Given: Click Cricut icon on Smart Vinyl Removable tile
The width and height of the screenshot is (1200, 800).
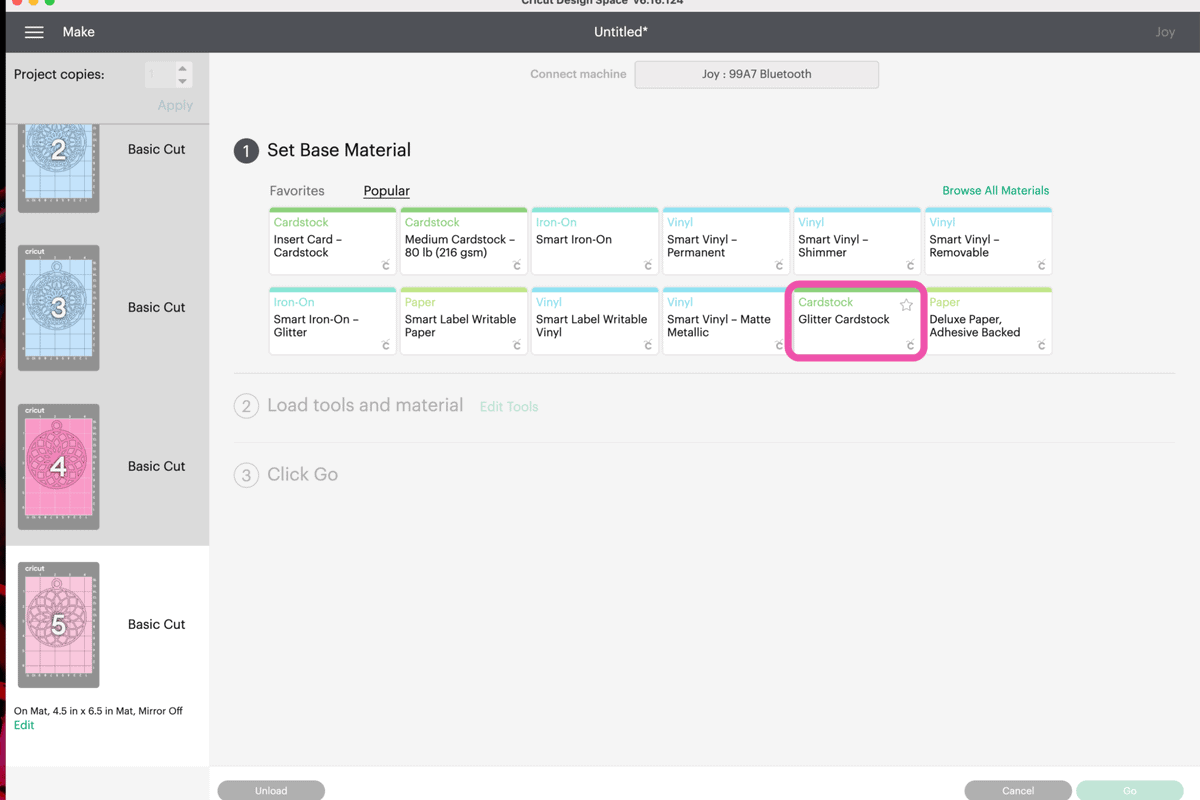Looking at the screenshot, I should [x=1041, y=265].
